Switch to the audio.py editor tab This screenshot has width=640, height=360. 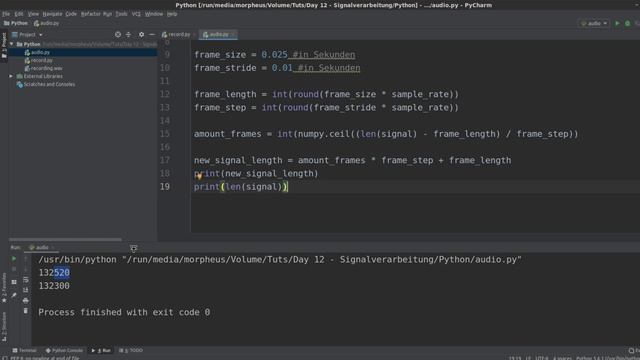[218, 35]
